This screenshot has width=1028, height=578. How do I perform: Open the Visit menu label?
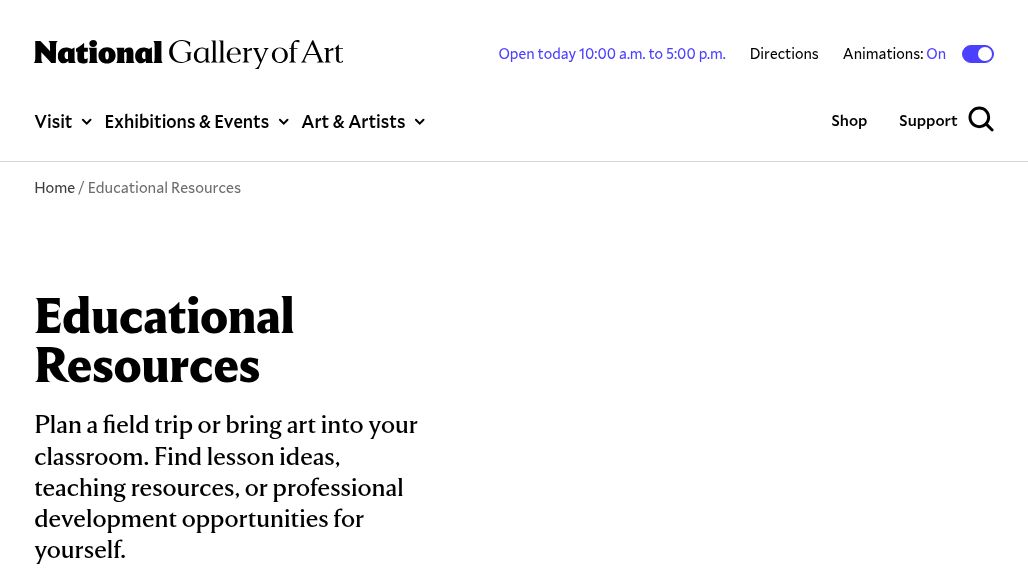(x=53, y=121)
